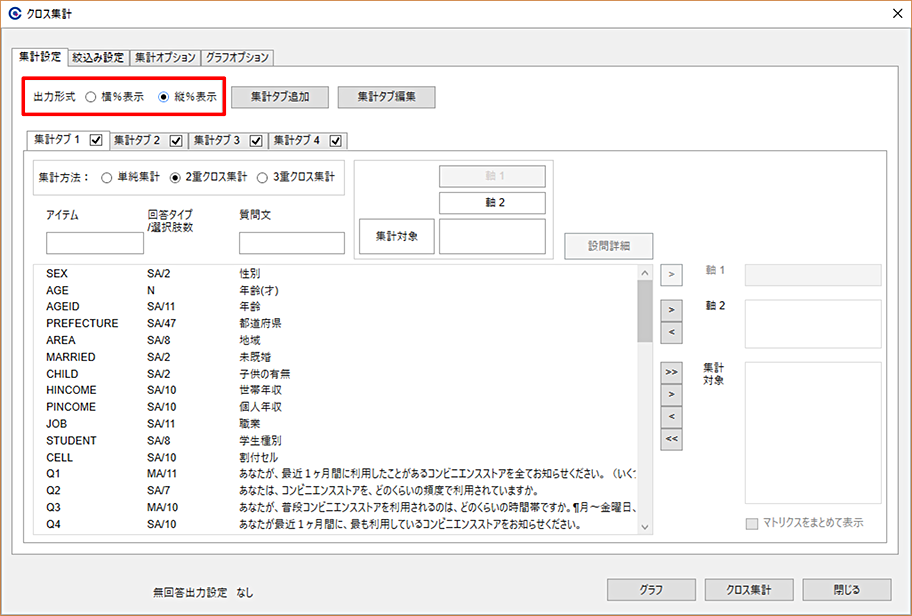Click the アイテム filter input field
Viewport: 912px width, 616px height.
[95, 243]
